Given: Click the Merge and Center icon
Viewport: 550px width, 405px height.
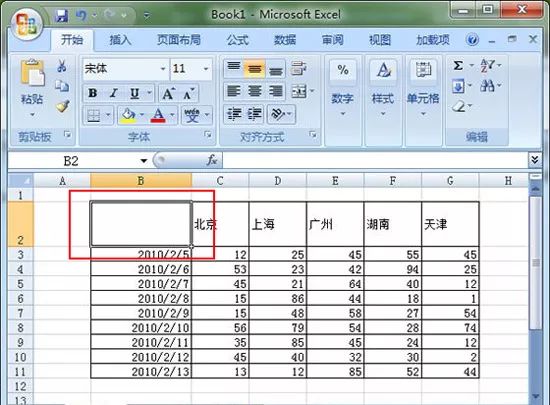Looking at the screenshot, I should [x=299, y=92].
